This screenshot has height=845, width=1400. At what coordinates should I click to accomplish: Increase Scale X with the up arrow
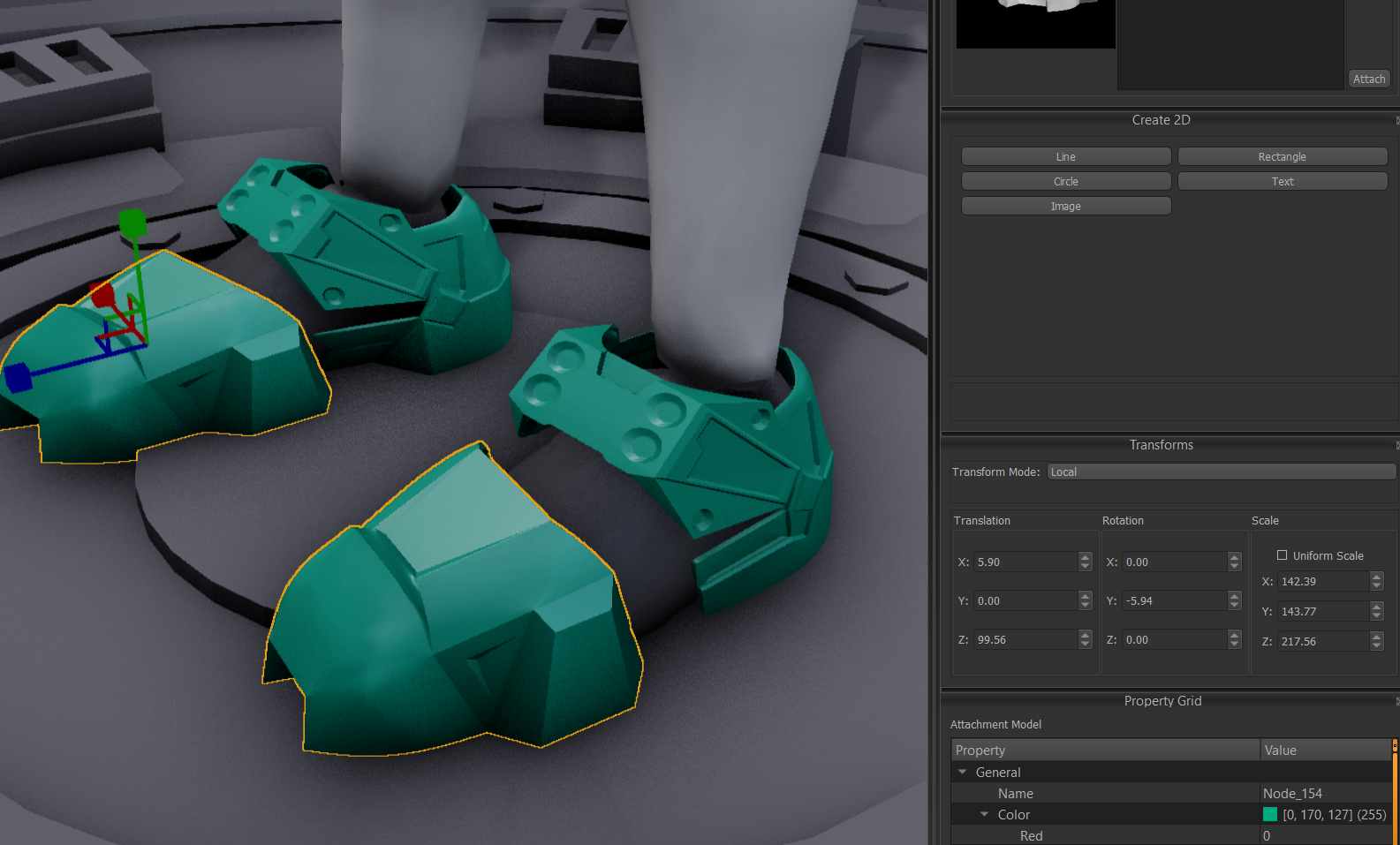(1376, 577)
